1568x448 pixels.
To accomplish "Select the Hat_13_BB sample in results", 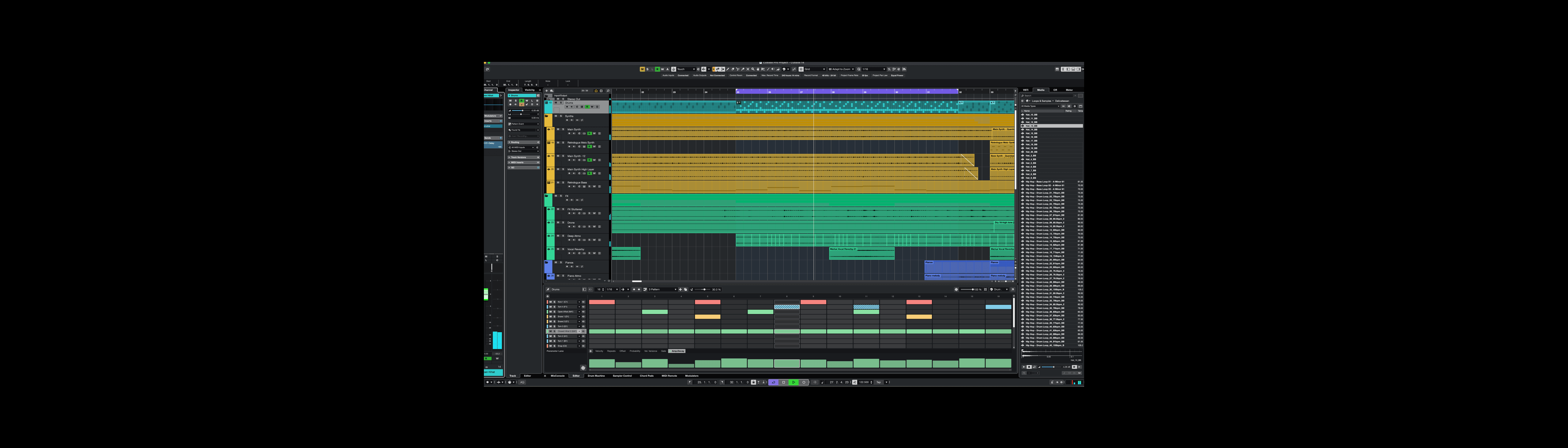I will coord(1052,126).
